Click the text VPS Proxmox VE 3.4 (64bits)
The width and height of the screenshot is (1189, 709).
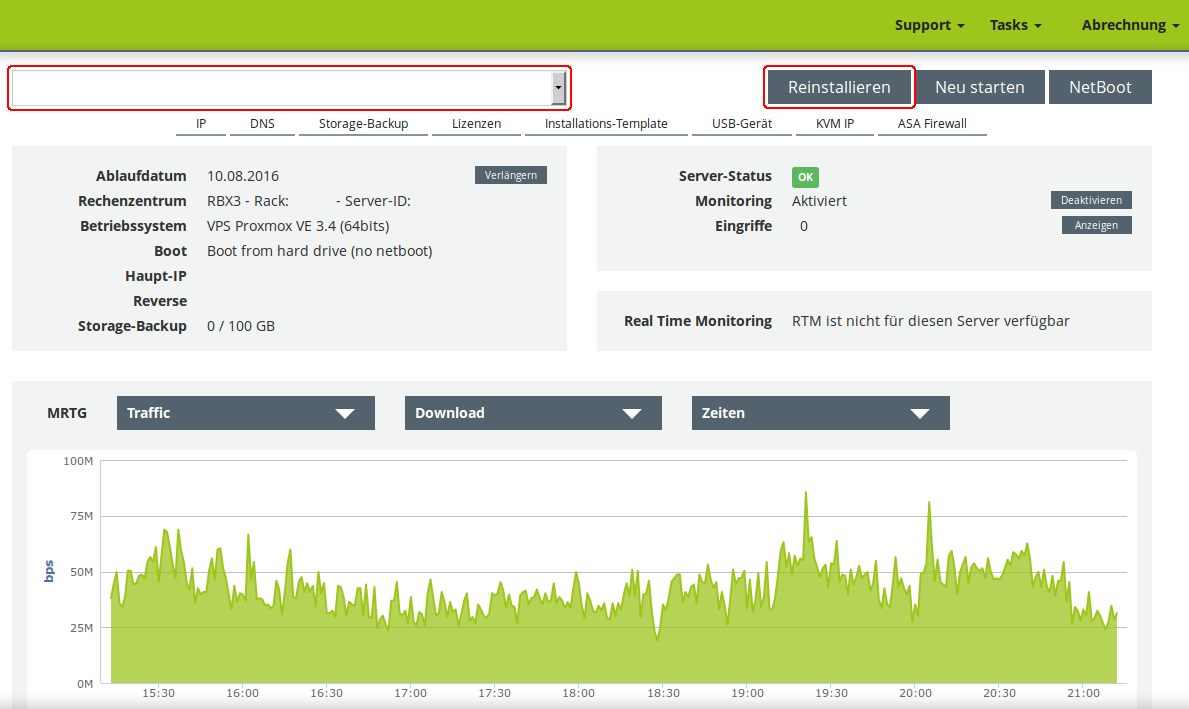298,226
